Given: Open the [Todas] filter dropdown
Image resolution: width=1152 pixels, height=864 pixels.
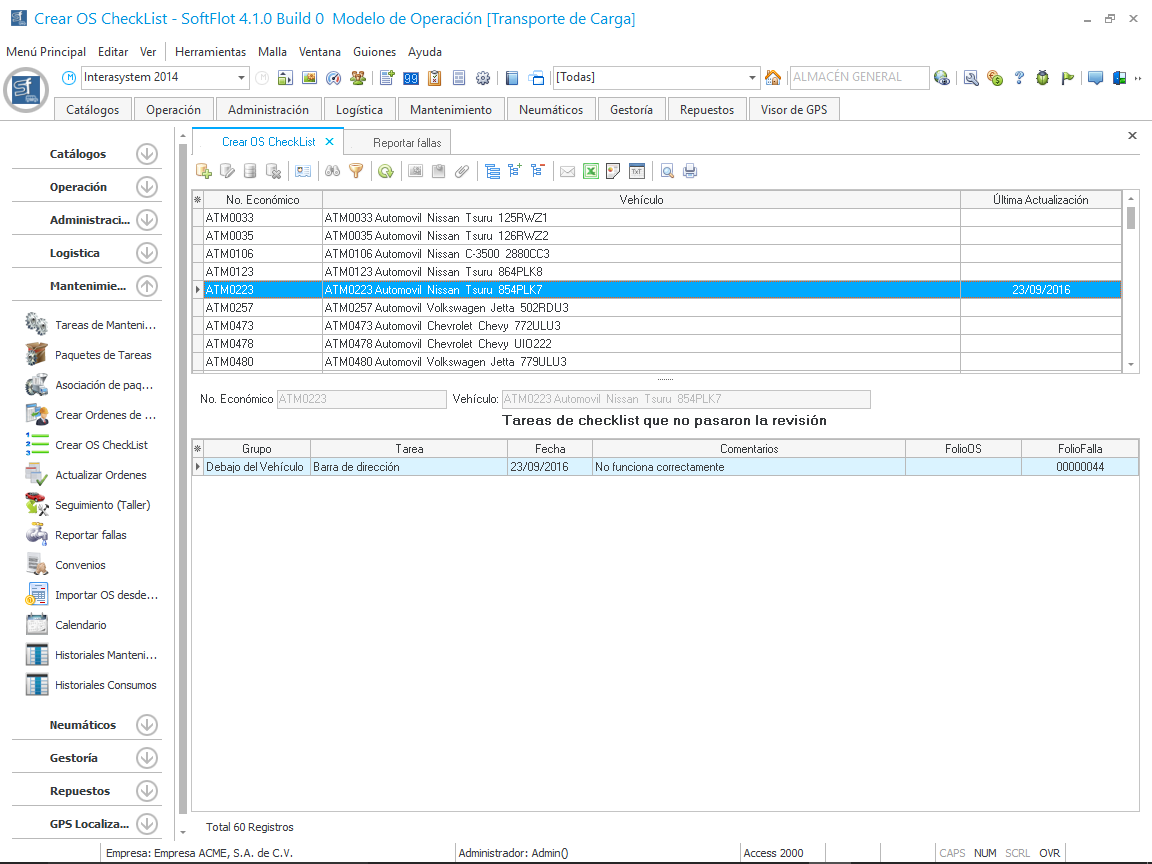Looking at the screenshot, I should [753, 78].
